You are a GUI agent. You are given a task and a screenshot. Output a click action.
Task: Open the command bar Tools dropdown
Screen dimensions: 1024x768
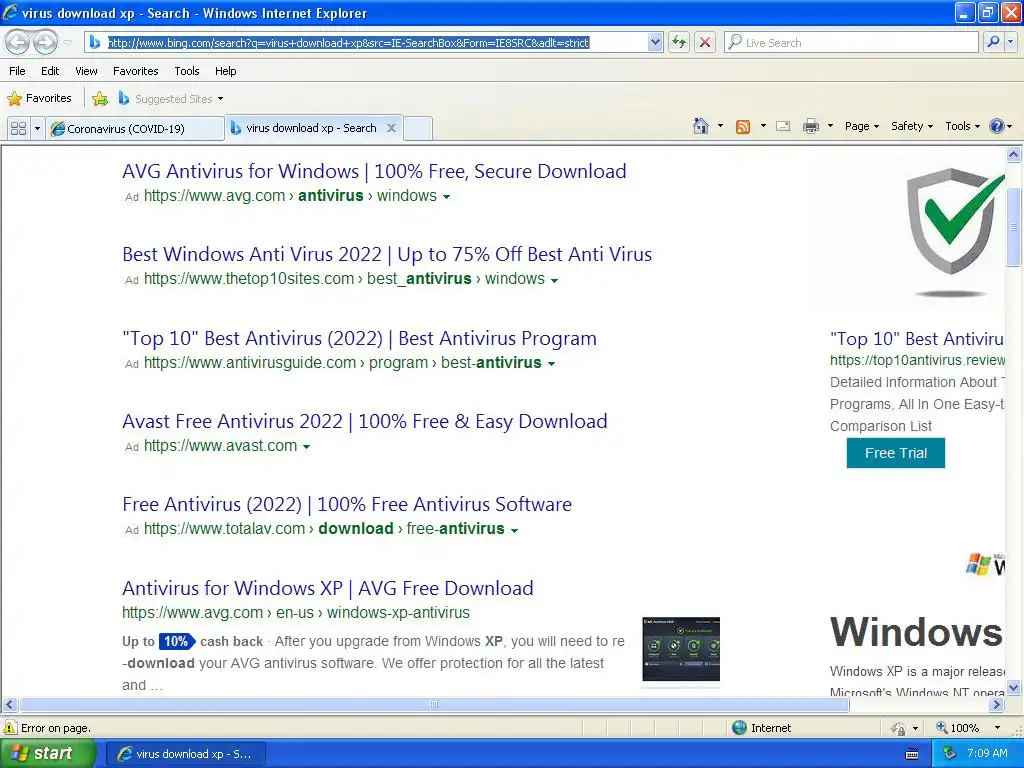(962, 126)
